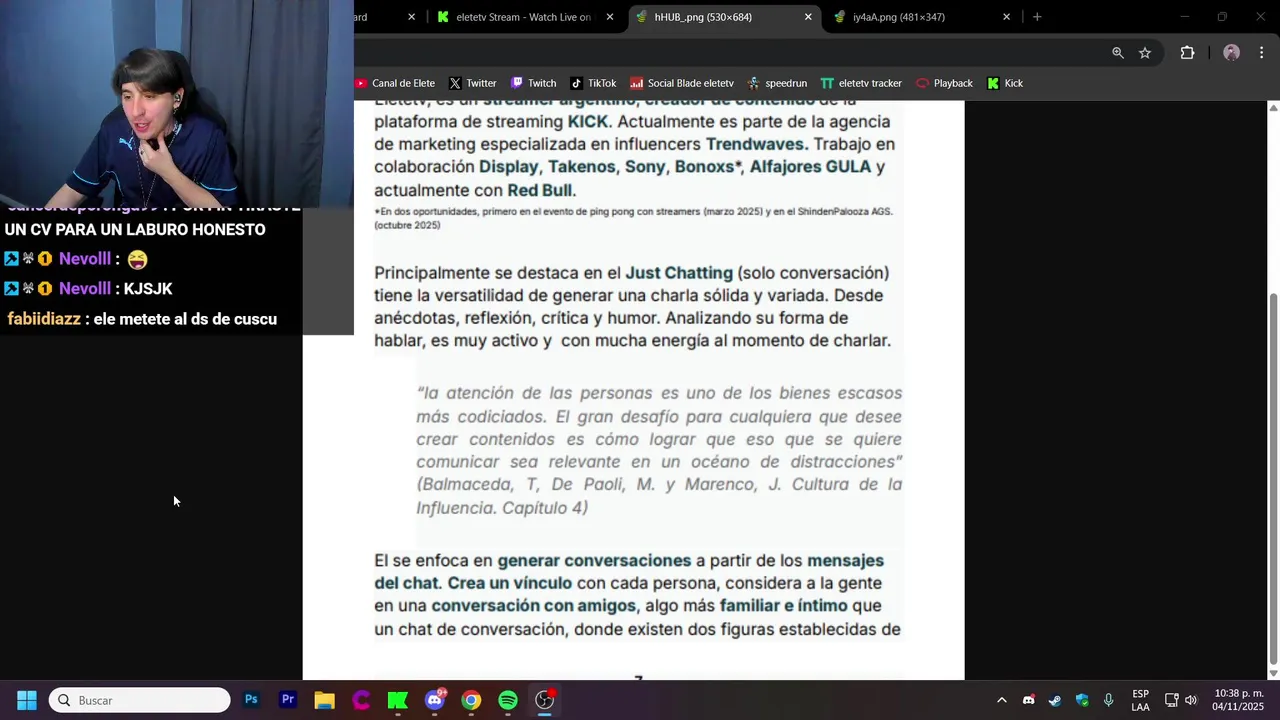Click the Windows Start button
Screen dimensions: 1280x720
[x=27, y=700]
